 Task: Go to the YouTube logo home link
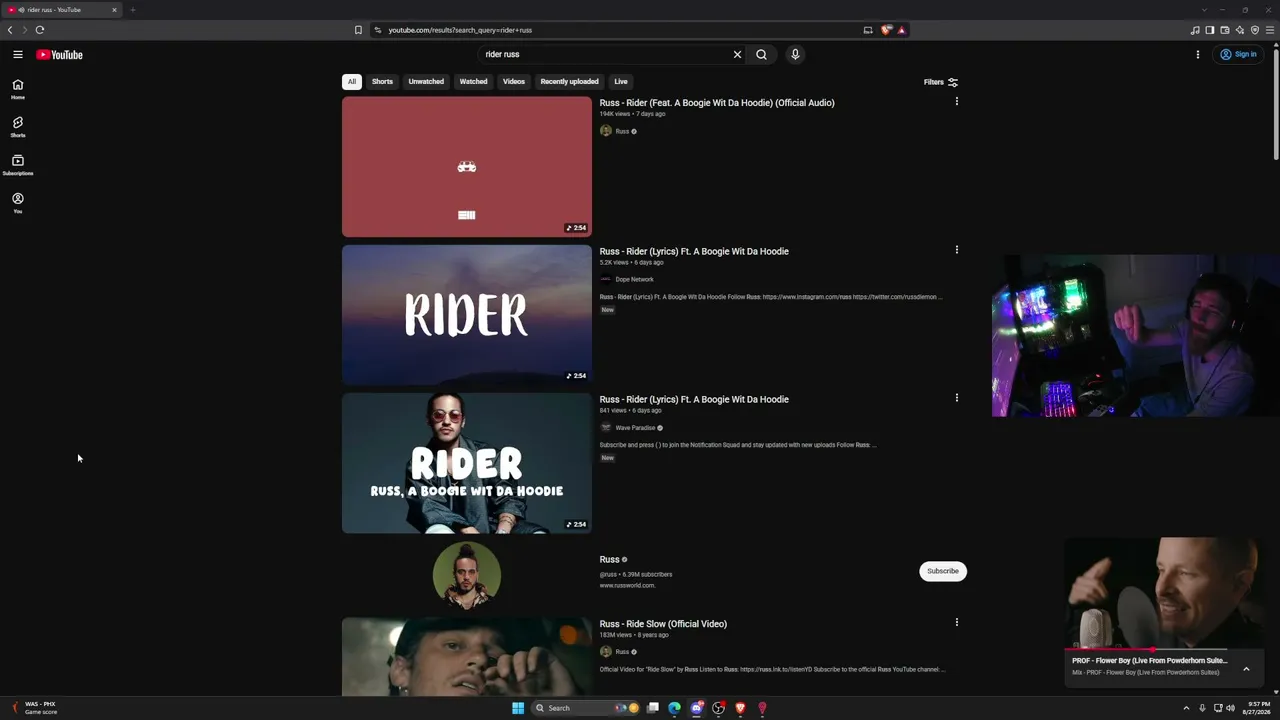click(59, 55)
